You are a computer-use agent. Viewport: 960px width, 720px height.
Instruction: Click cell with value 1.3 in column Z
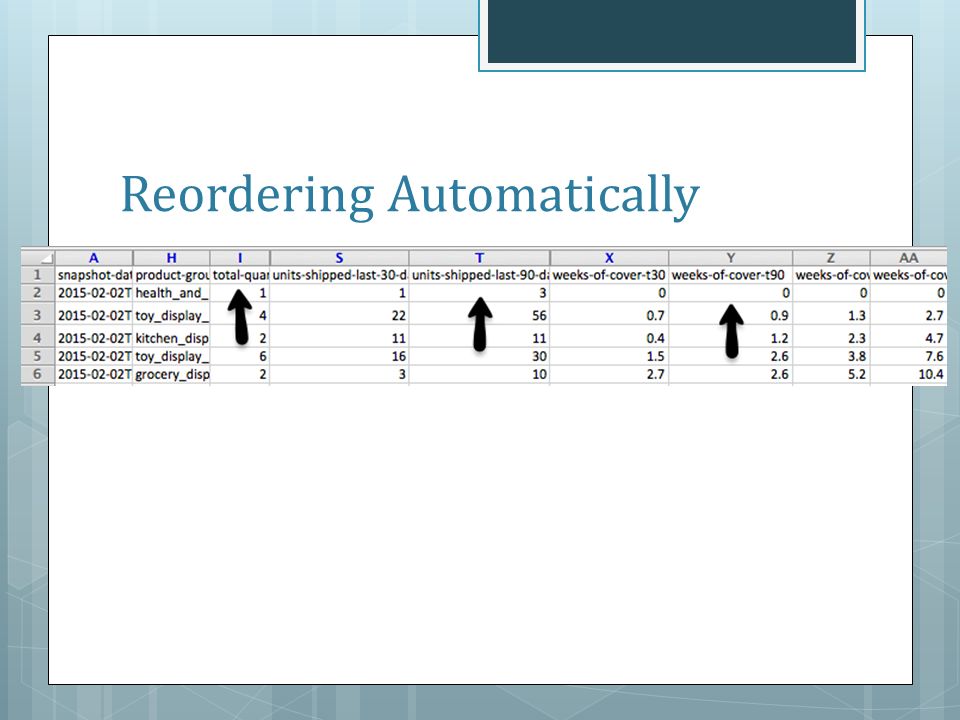831,315
